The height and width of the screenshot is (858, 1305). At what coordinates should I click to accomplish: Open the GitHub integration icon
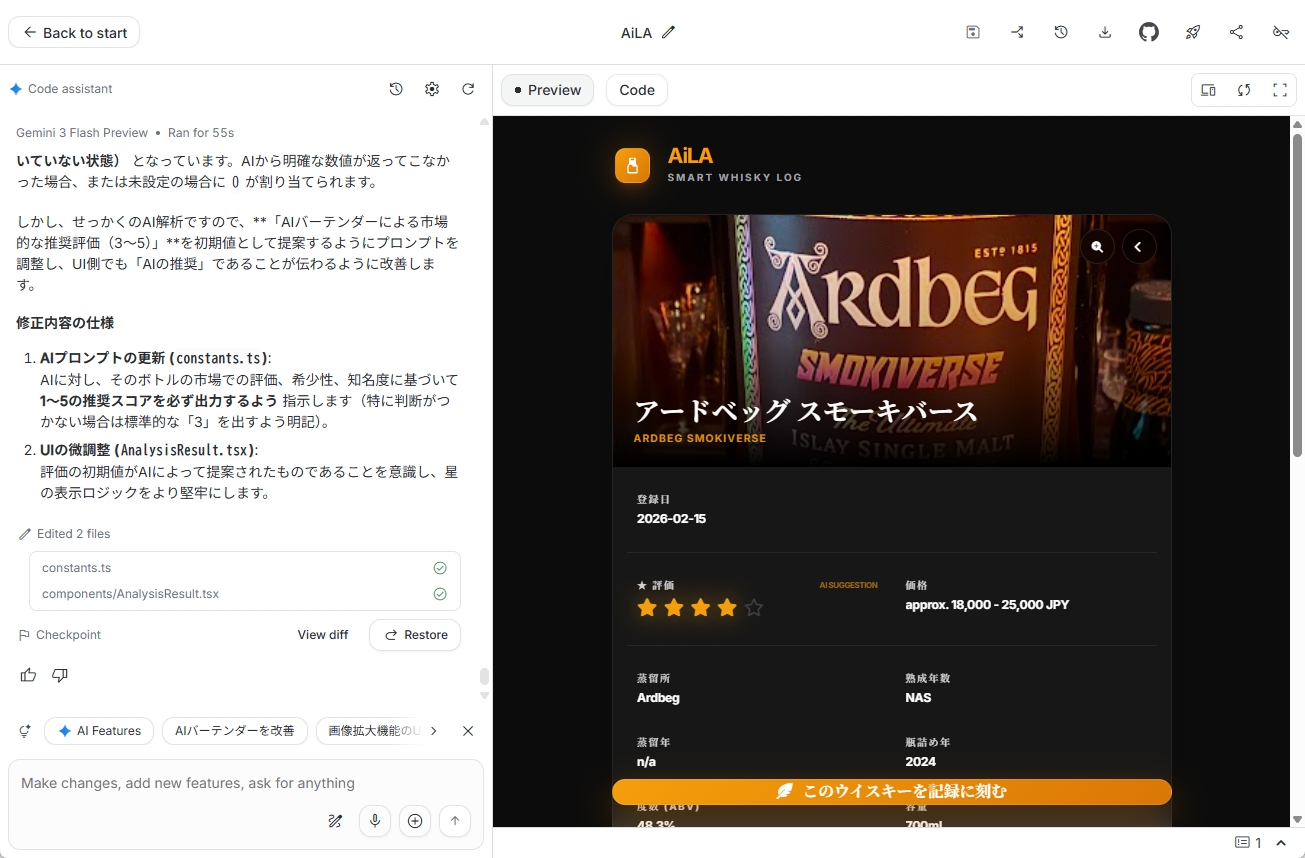pos(1148,32)
